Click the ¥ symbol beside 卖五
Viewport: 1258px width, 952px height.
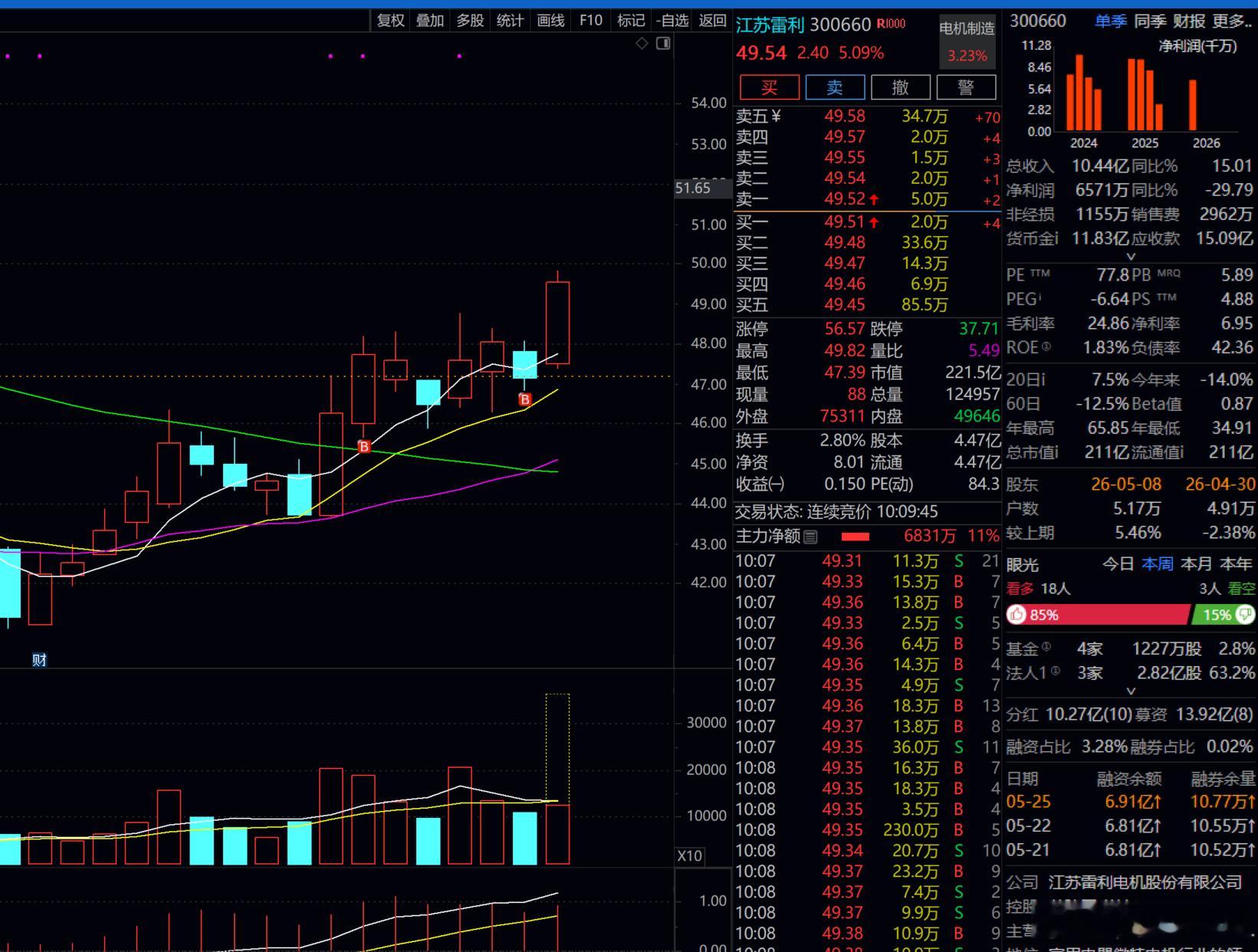(776, 116)
